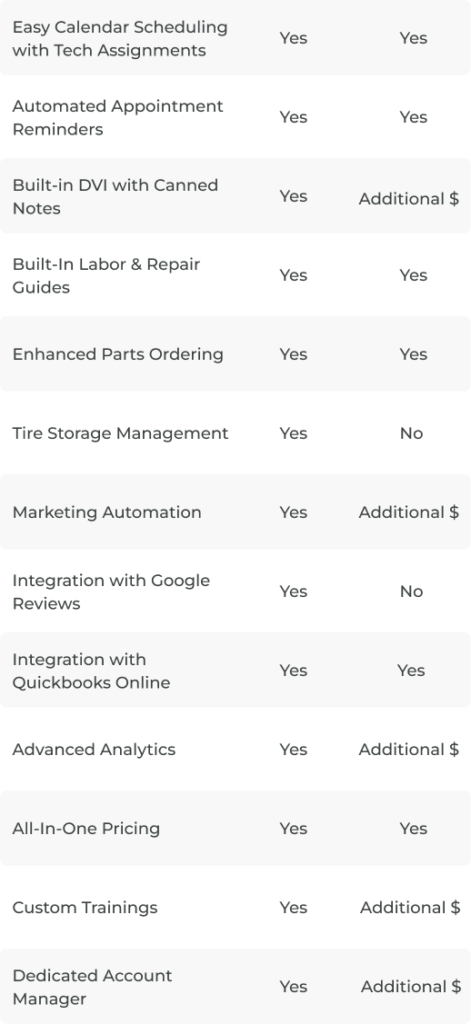
Task: Click Additional $ in the Marketing Automation row
Action: click(x=409, y=513)
